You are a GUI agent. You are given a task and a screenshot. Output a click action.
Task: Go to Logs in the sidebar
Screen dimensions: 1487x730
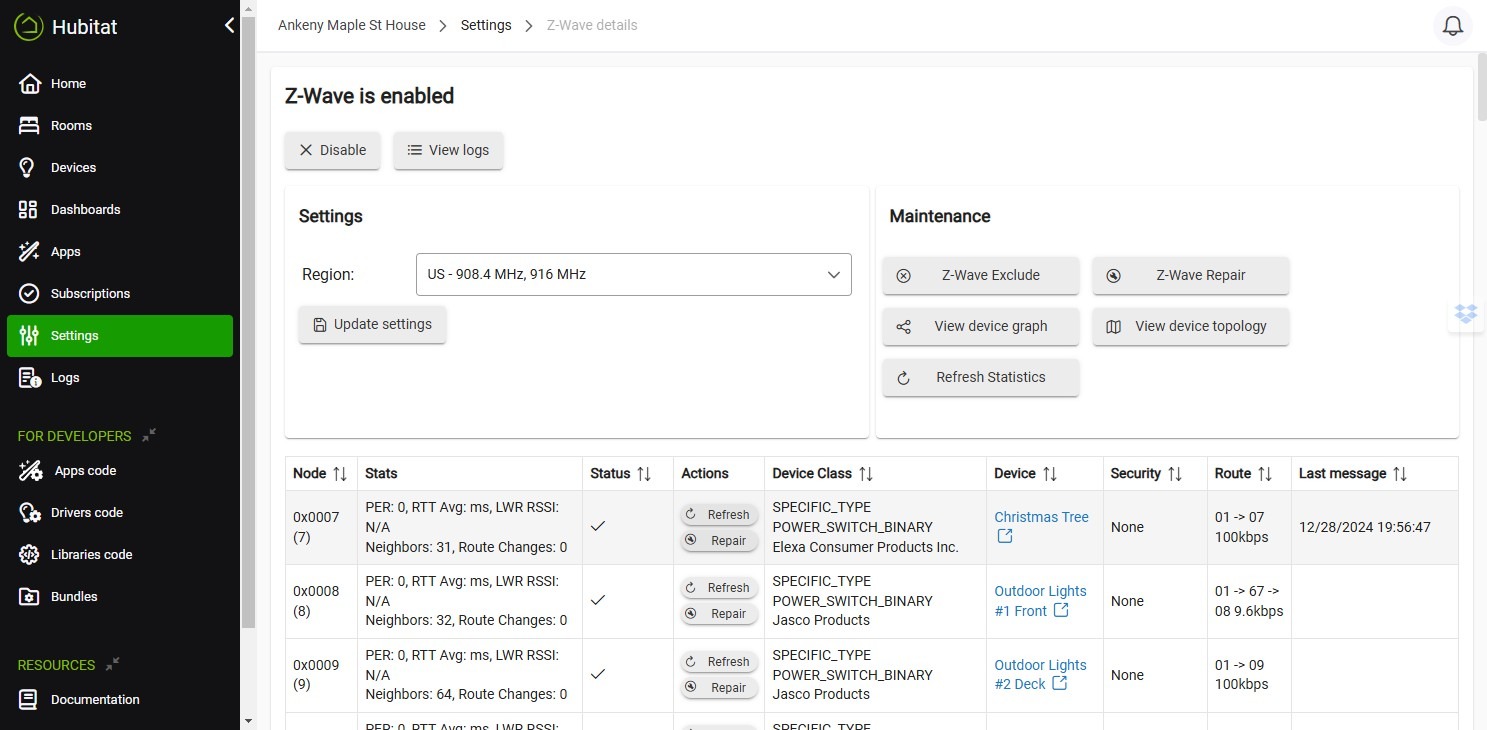click(65, 377)
